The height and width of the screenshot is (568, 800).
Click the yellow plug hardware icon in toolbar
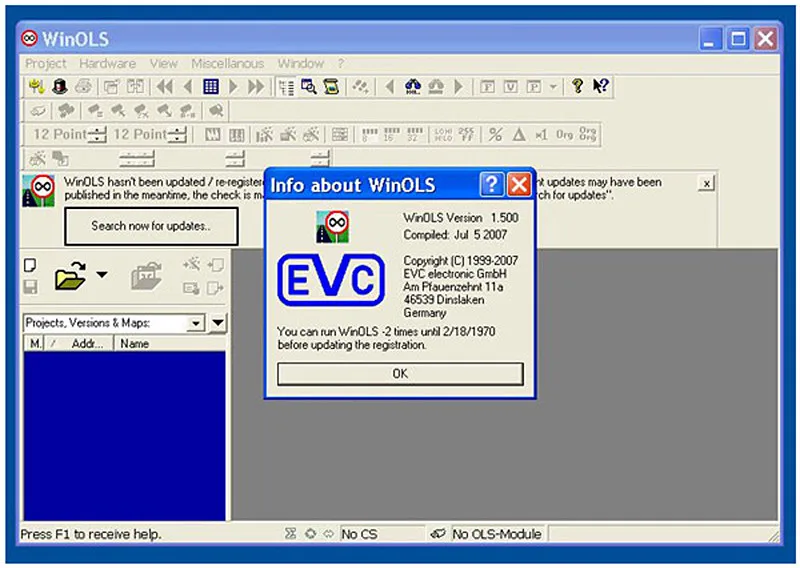click(36, 87)
